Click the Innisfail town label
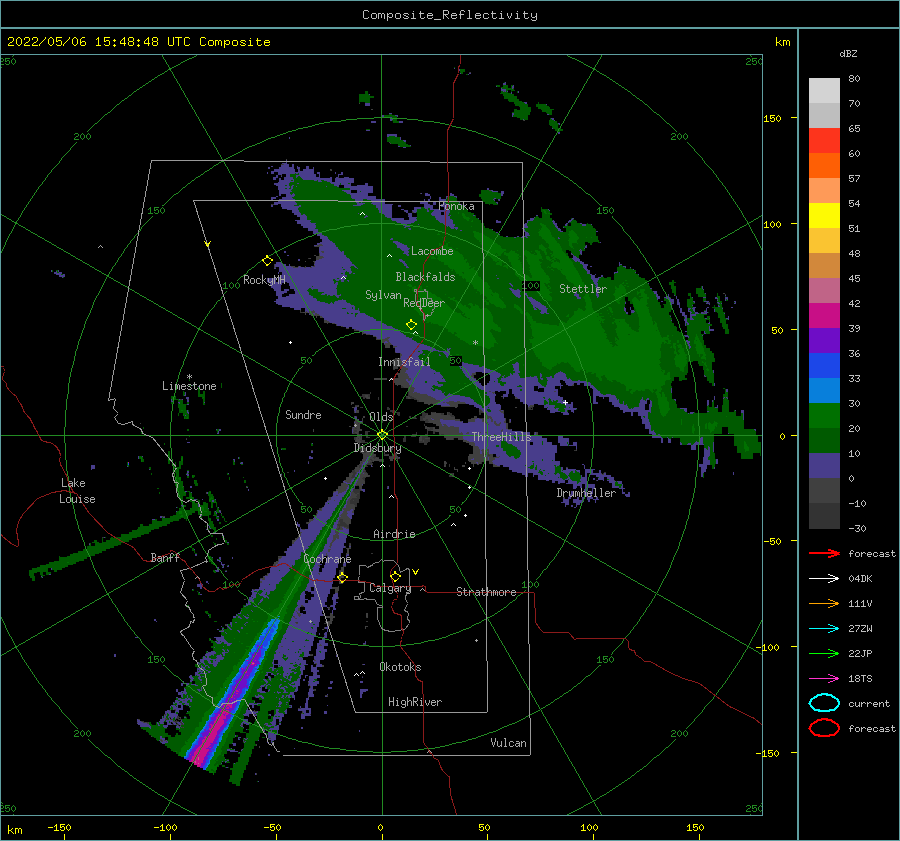Viewport: 900px width, 841px height. 404,362
